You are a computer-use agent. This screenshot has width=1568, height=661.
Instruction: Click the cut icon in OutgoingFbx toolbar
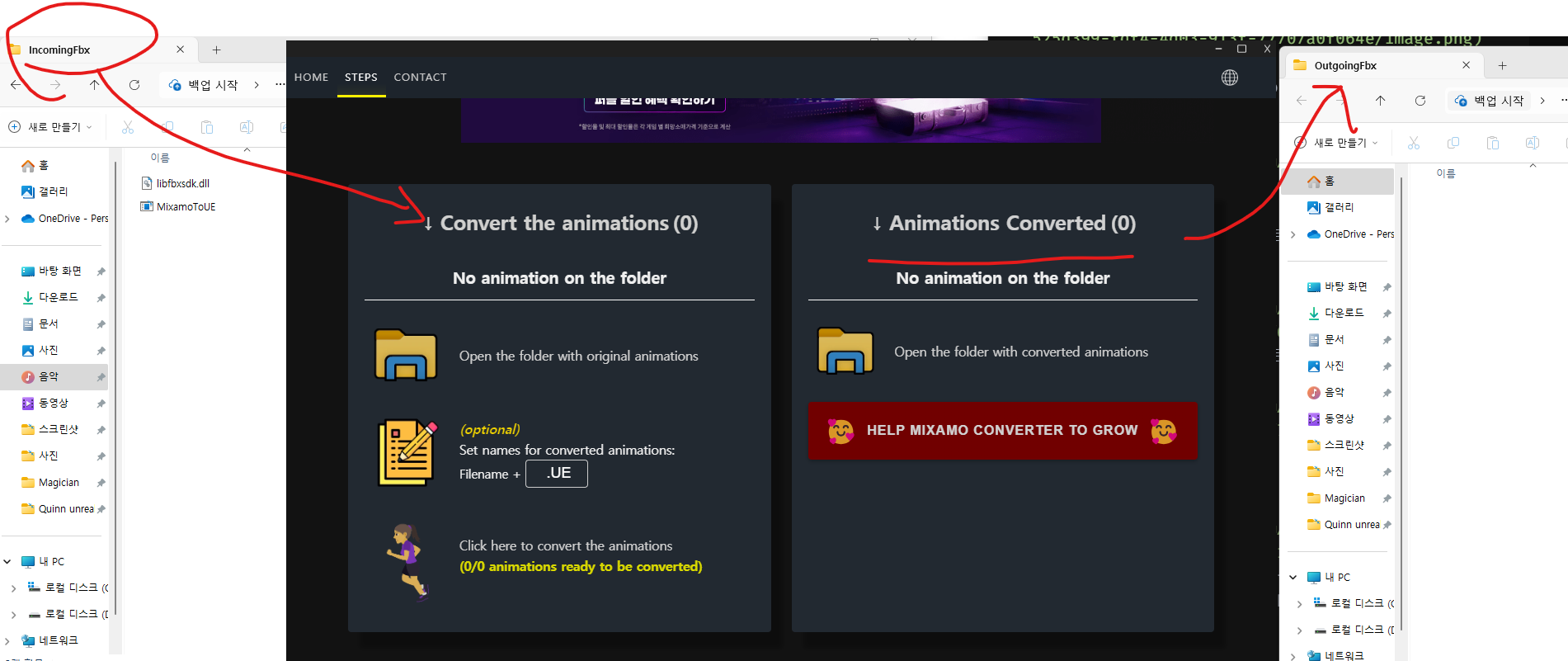point(1413,143)
